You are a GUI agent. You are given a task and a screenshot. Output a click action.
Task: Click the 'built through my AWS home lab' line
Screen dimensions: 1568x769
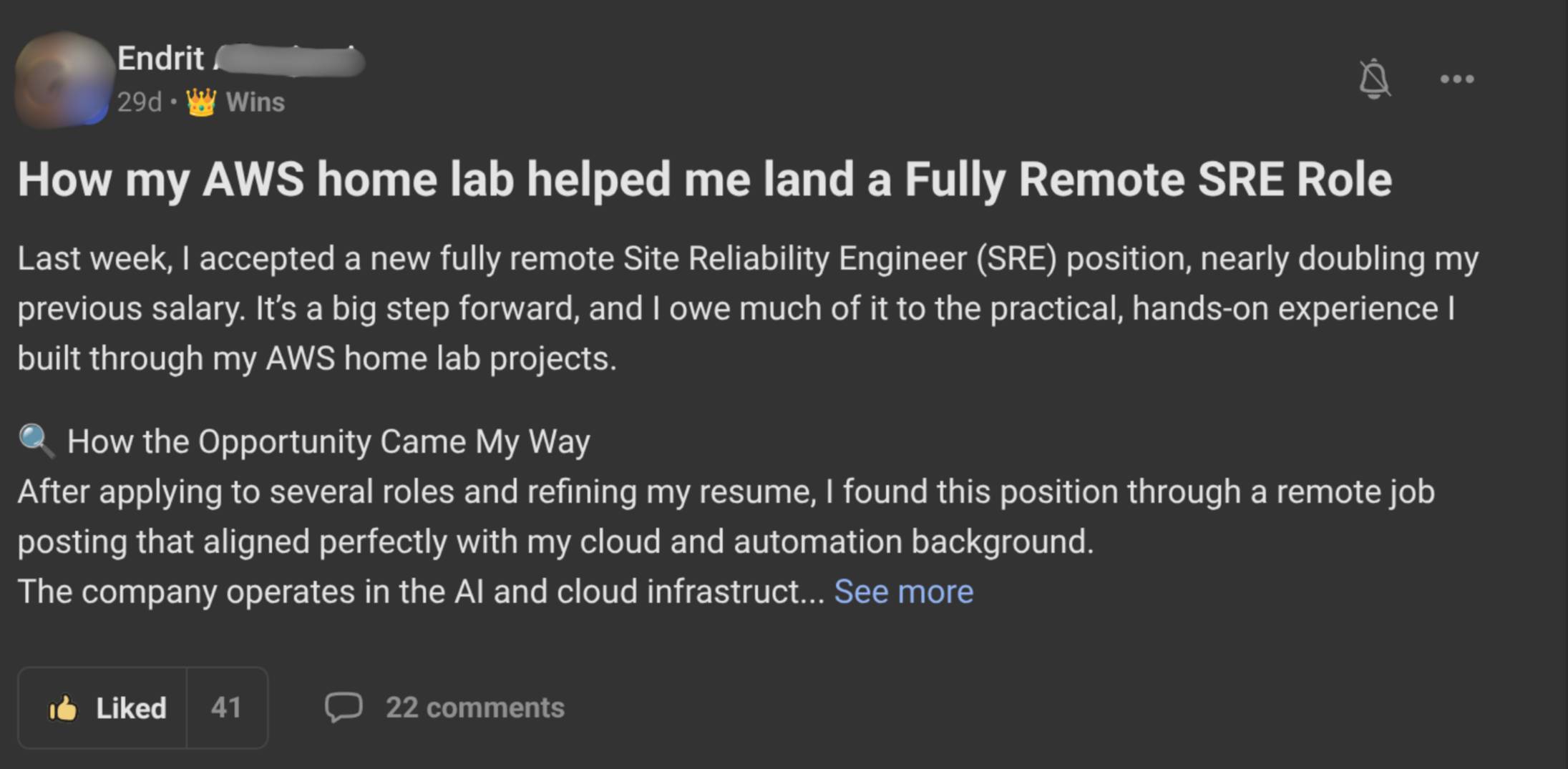tap(317, 358)
